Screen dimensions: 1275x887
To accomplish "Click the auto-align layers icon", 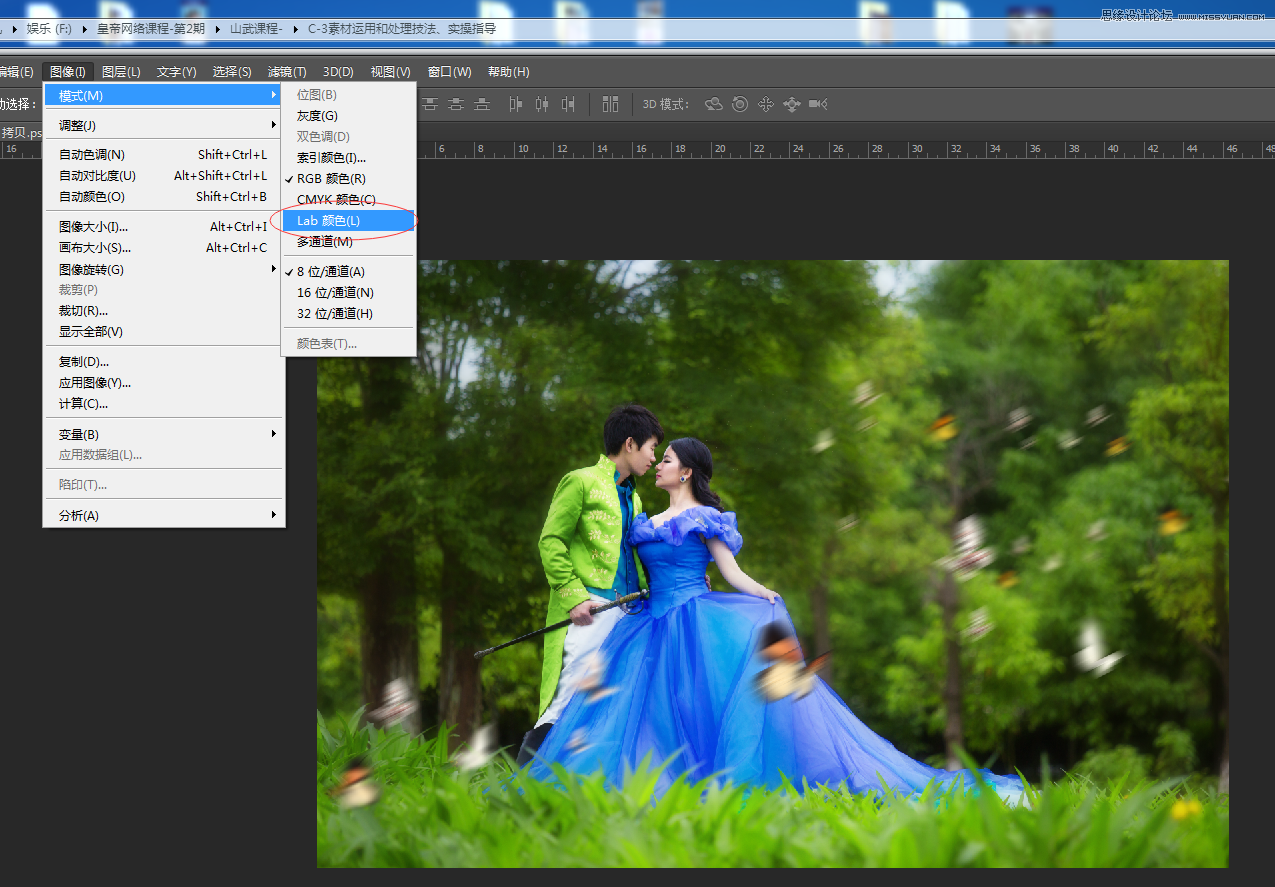I will [x=610, y=104].
